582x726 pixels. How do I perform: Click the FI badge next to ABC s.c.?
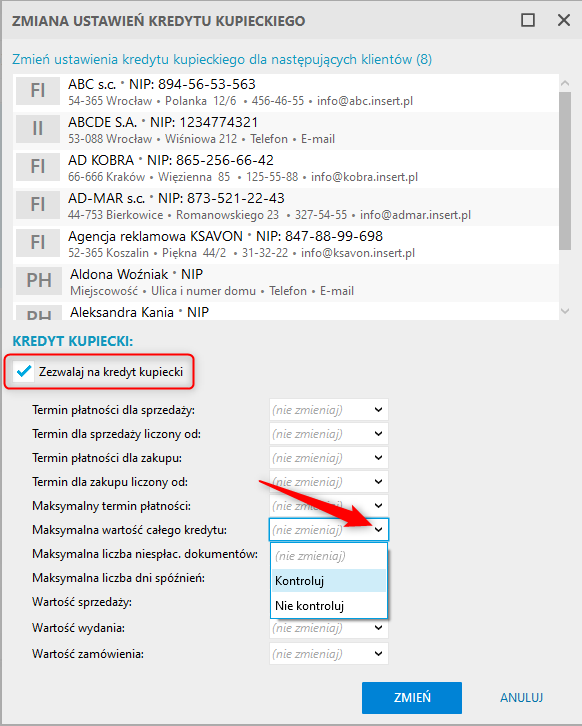point(38,91)
